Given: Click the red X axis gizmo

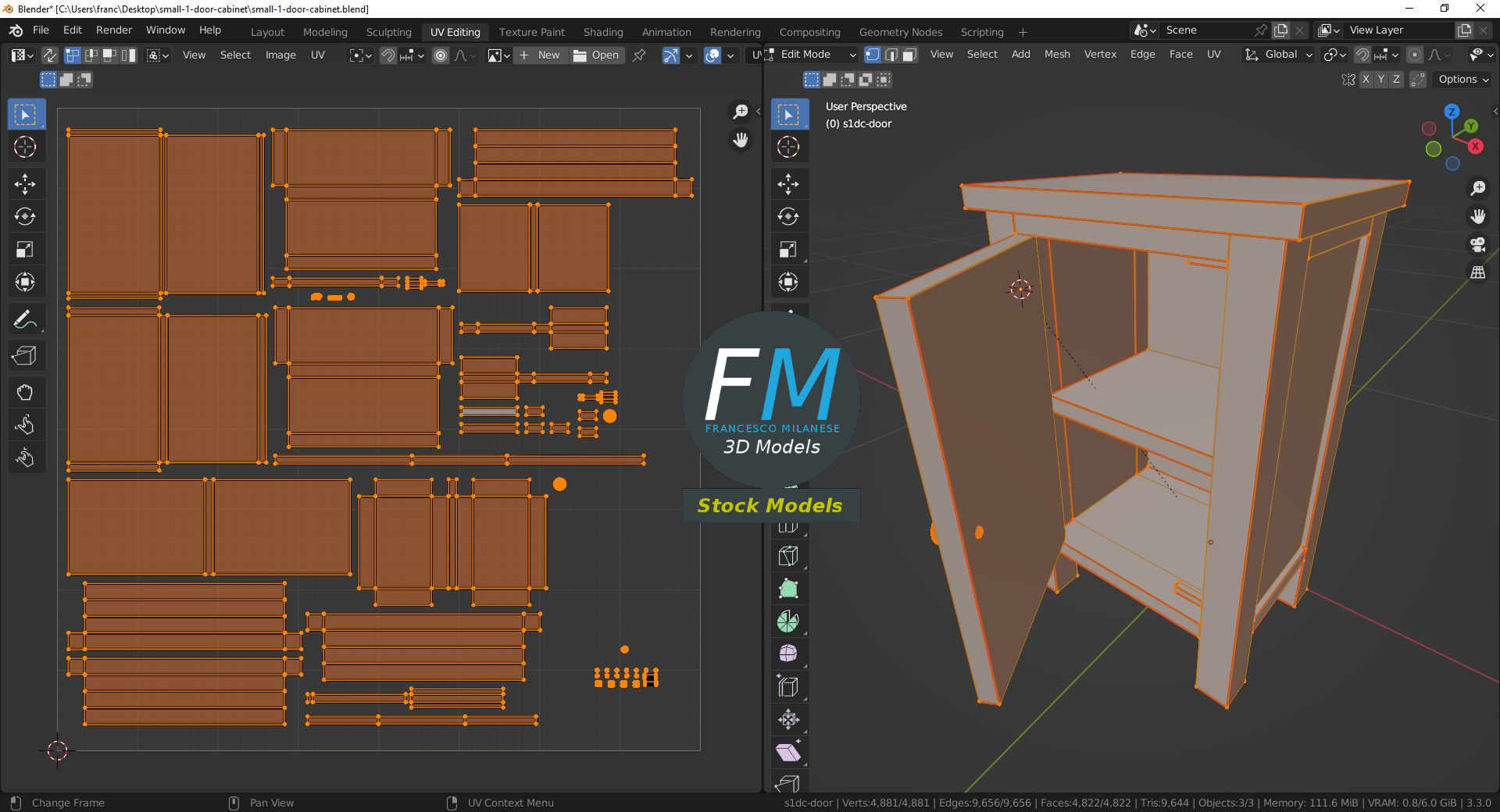Looking at the screenshot, I should pos(1475,146).
